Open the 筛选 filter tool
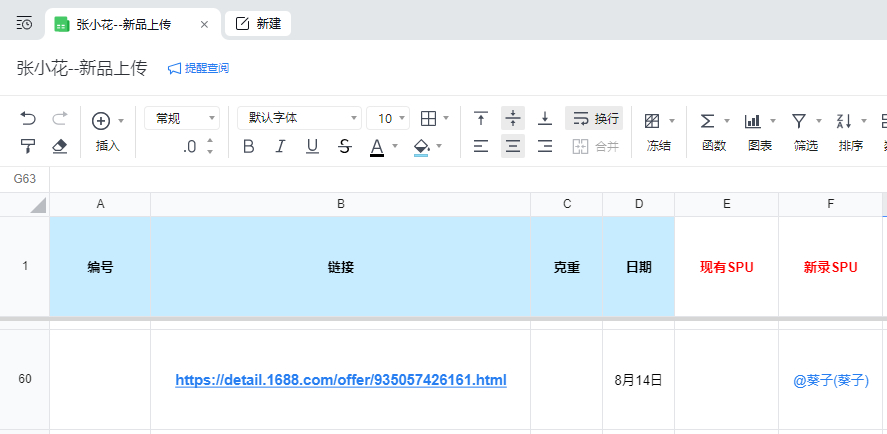Screen dimensions: 887x434 800,121
